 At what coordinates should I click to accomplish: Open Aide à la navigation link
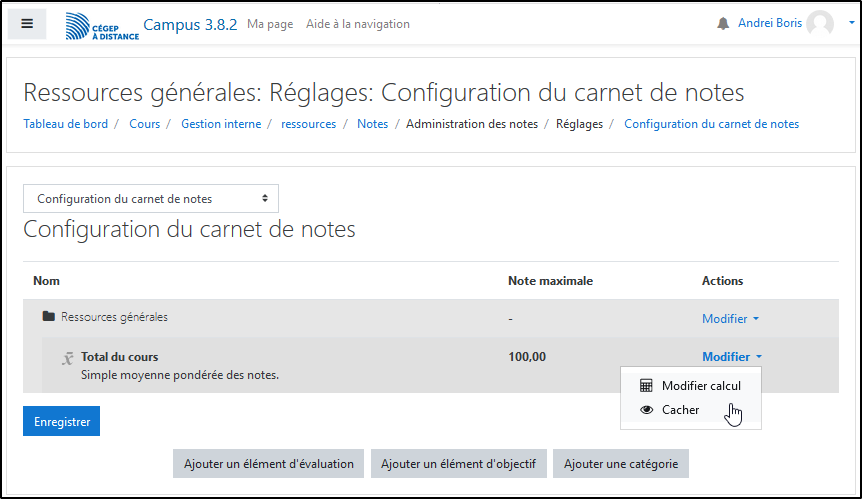click(x=357, y=24)
